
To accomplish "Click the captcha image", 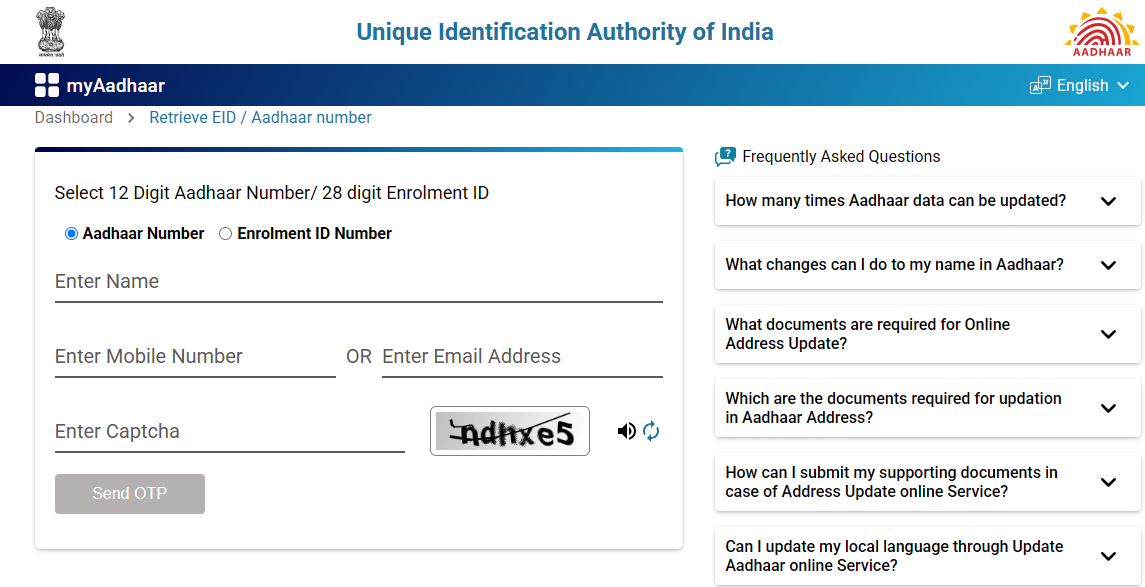I will [x=509, y=431].
